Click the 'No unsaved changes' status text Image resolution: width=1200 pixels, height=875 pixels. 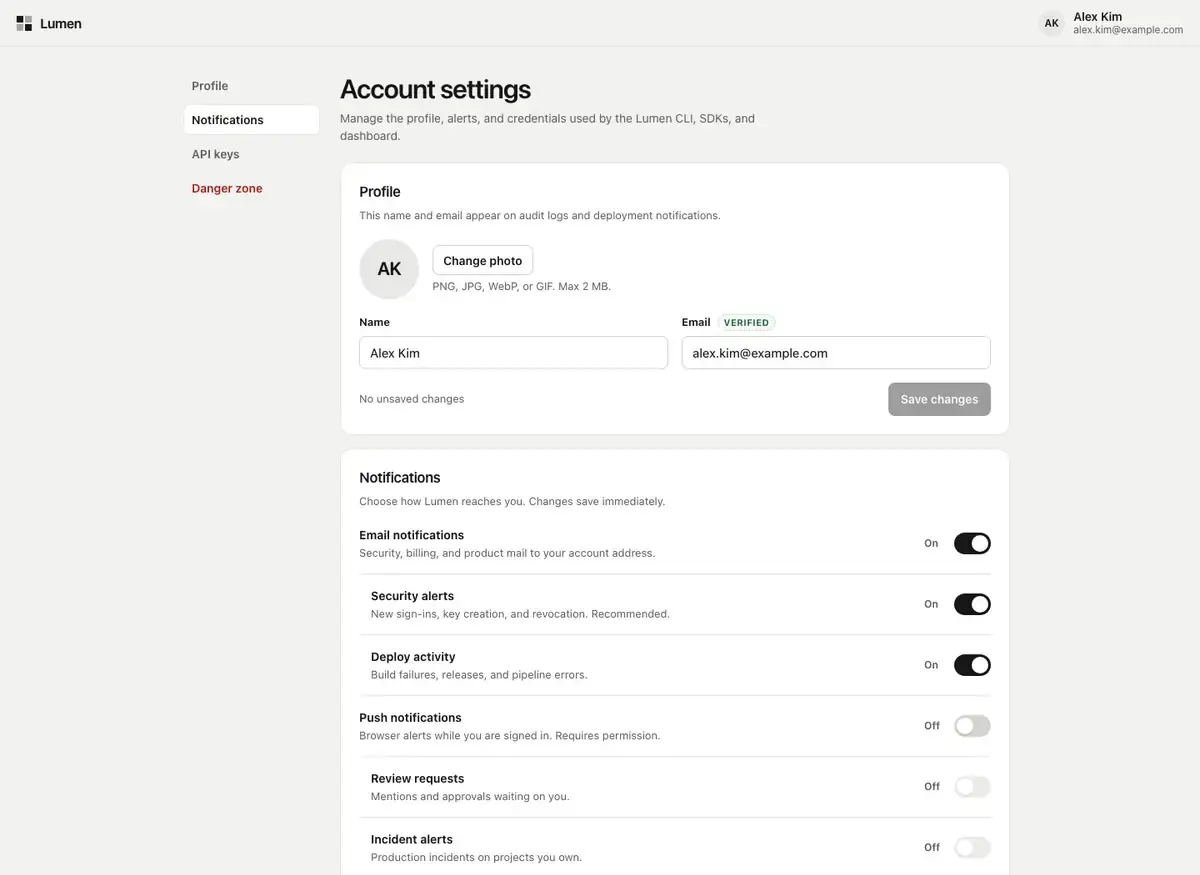(x=412, y=399)
